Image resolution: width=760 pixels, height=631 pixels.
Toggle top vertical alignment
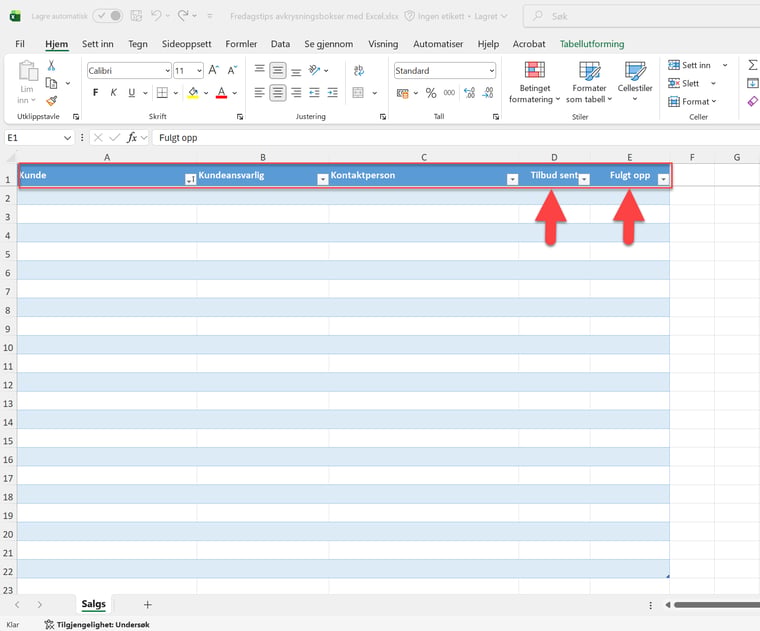[260, 70]
